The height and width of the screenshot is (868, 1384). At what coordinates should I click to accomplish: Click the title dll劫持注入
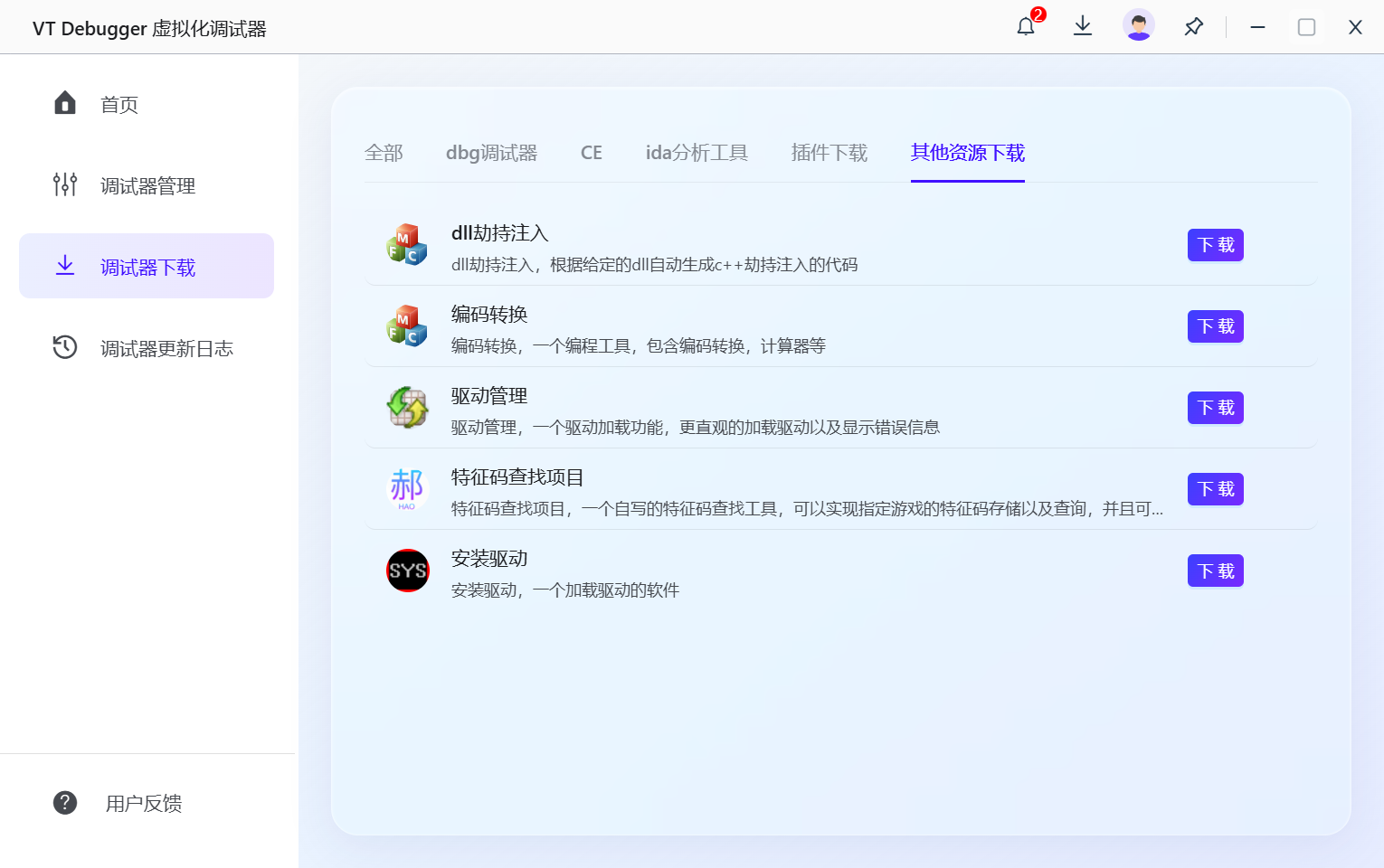click(x=500, y=233)
